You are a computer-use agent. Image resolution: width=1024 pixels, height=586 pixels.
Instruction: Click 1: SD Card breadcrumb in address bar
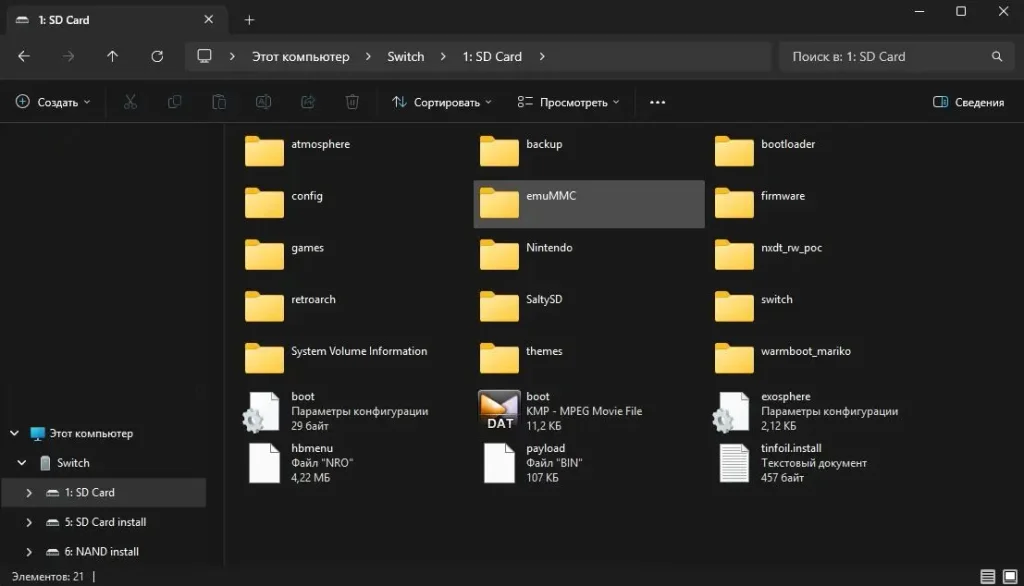click(x=492, y=57)
